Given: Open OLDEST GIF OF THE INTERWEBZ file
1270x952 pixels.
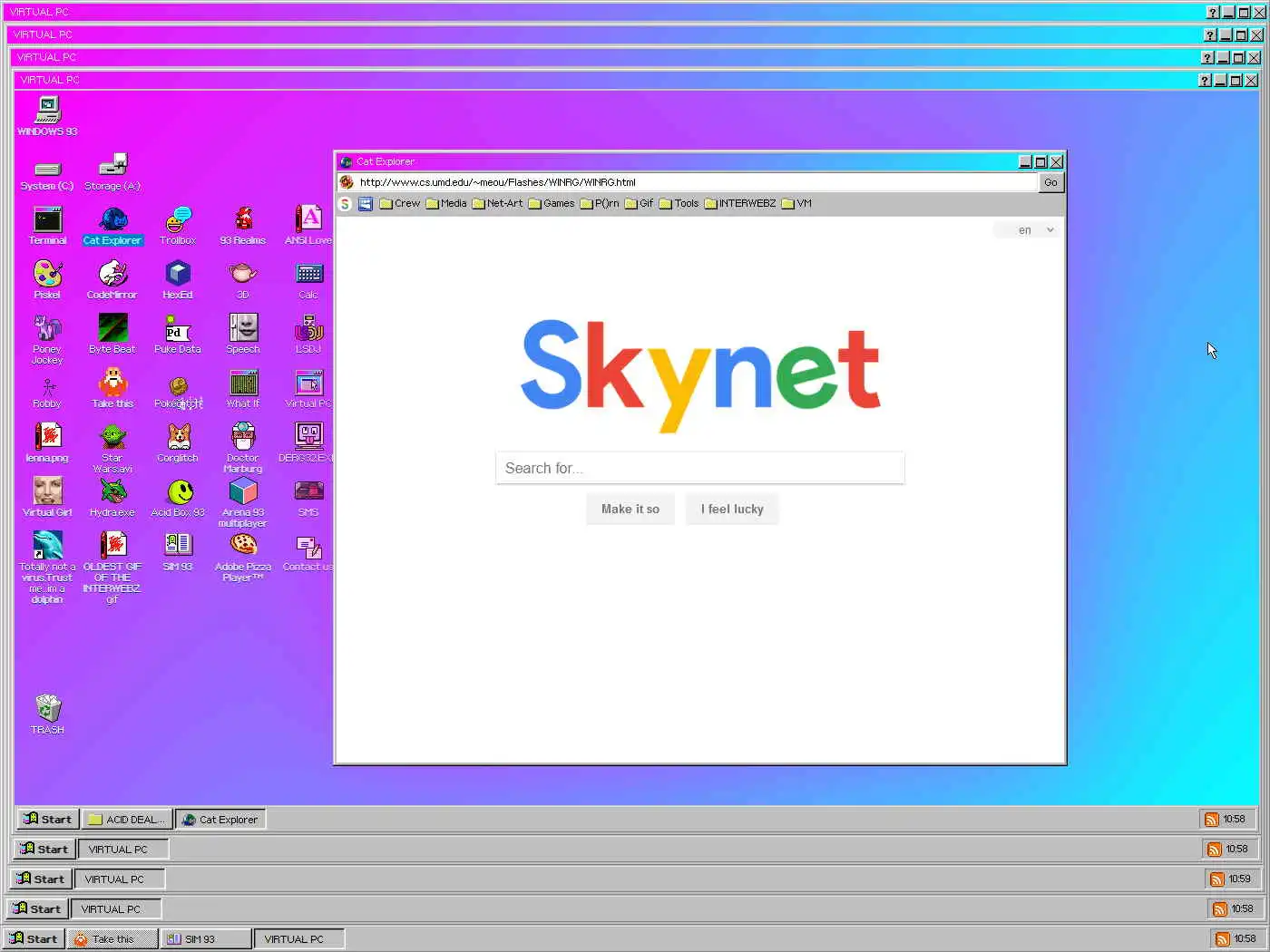Looking at the screenshot, I should [x=112, y=568].
